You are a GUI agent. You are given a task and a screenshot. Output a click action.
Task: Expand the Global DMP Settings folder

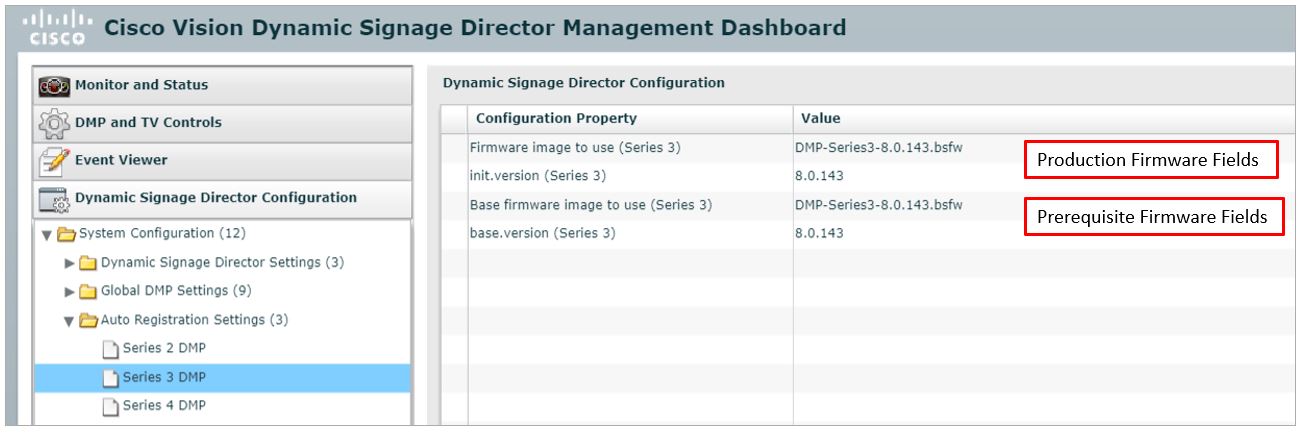(x=69, y=292)
